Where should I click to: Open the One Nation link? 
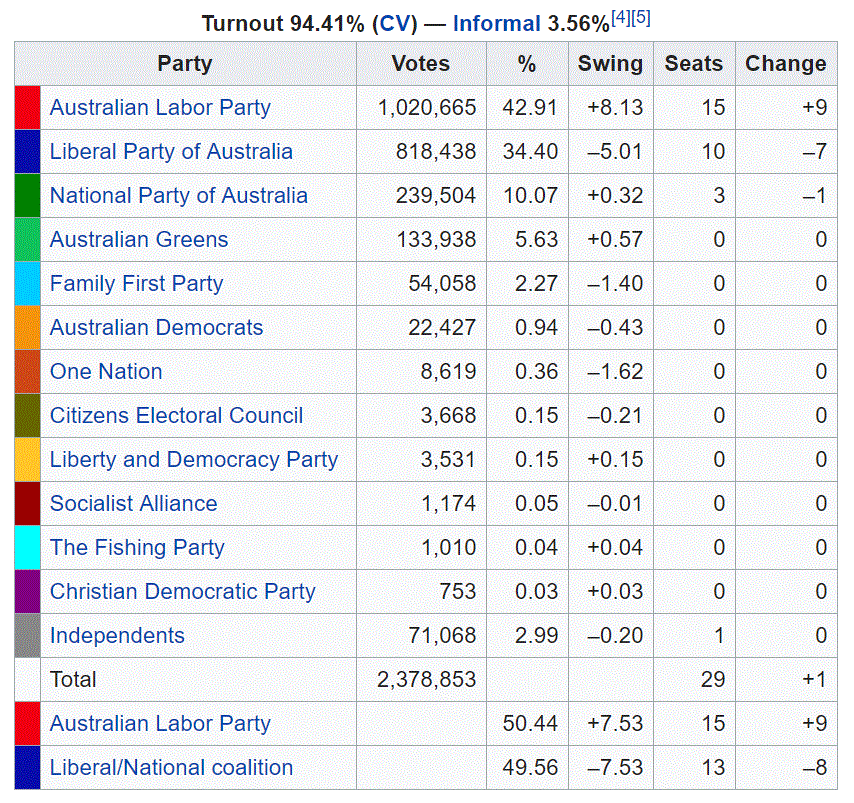[x=106, y=372]
